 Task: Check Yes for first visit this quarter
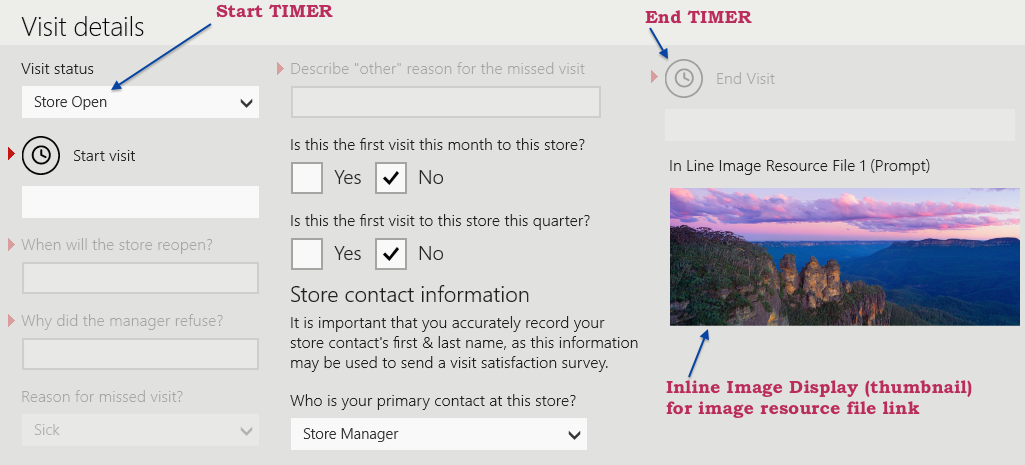coord(307,253)
